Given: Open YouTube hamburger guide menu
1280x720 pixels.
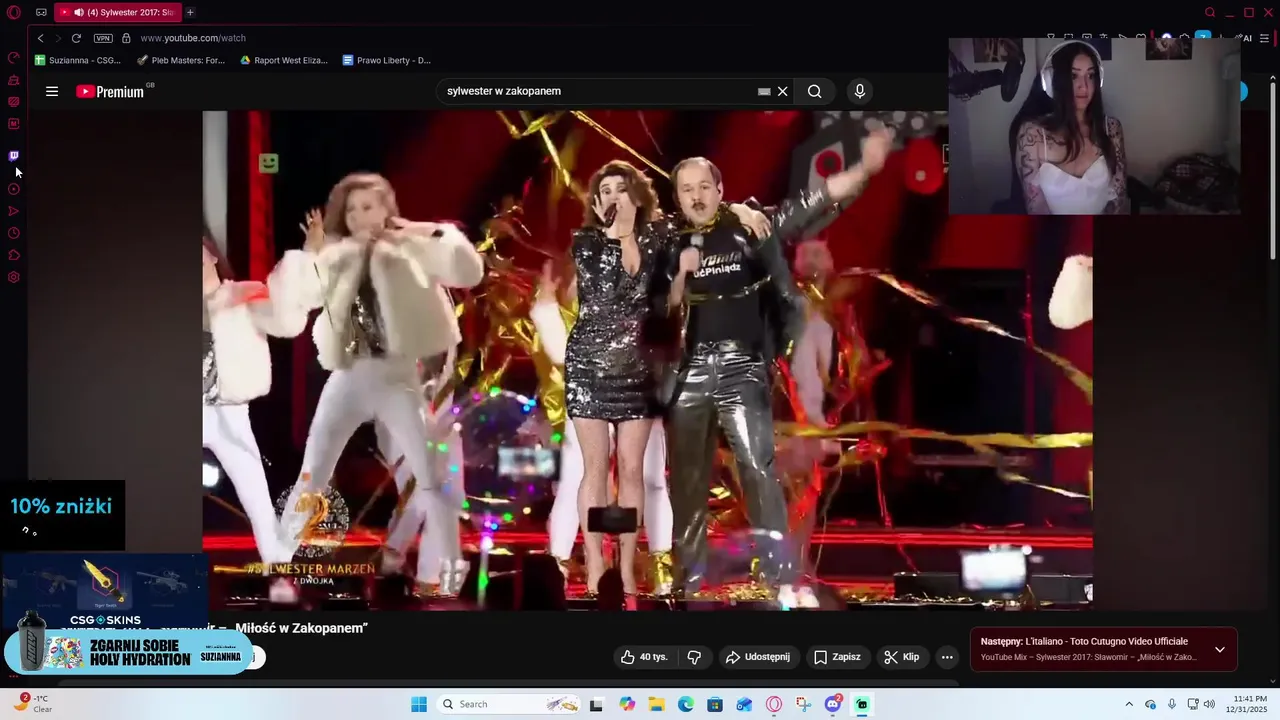Looking at the screenshot, I should [52, 91].
